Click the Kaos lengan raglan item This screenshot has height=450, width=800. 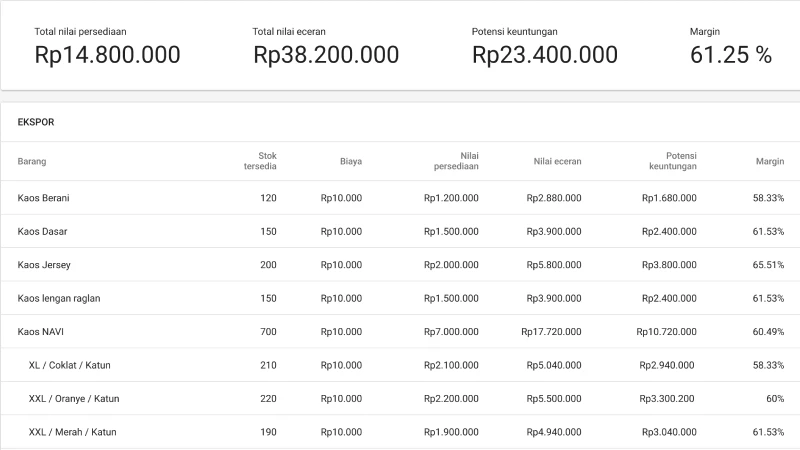tap(59, 298)
